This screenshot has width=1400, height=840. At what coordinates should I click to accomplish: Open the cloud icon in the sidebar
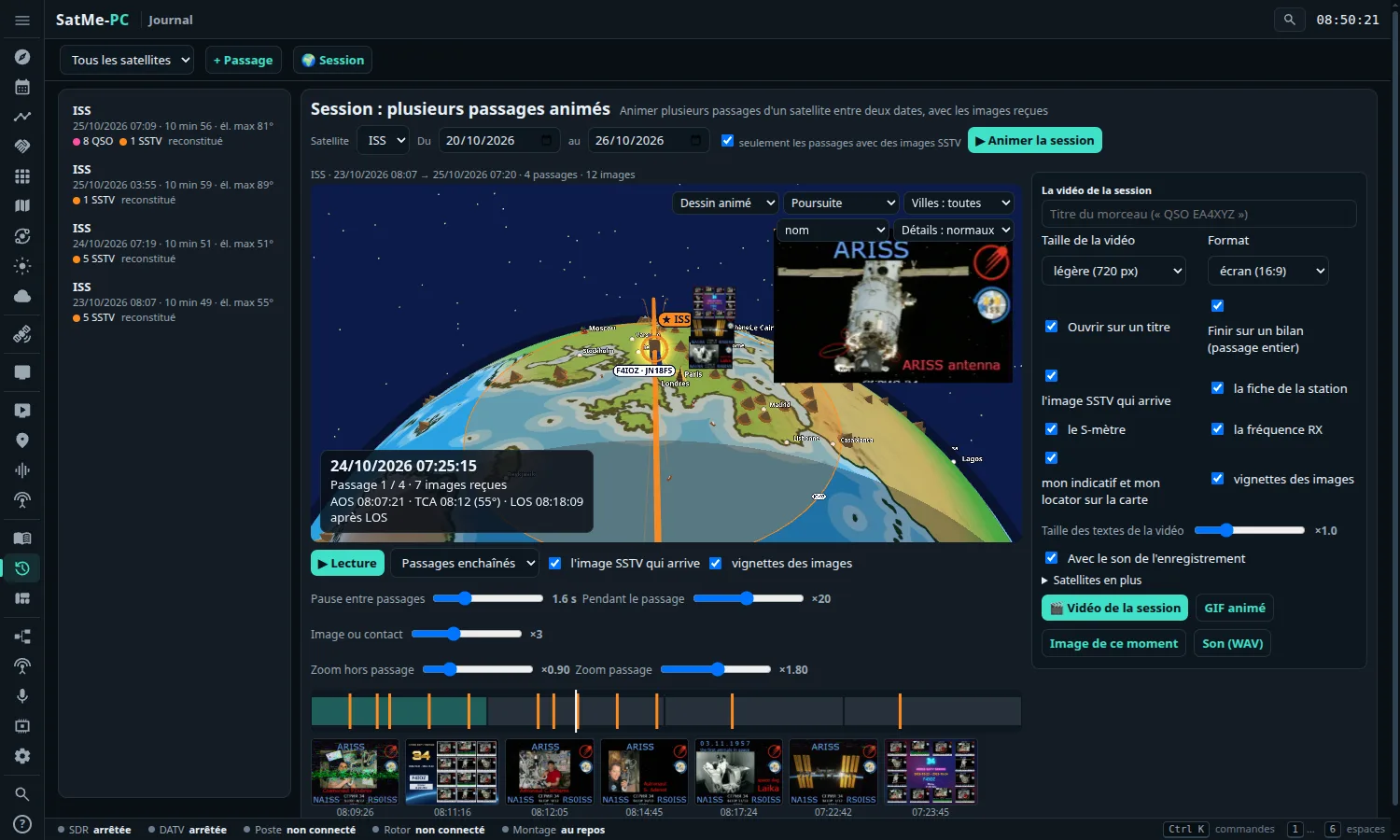[x=22, y=296]
